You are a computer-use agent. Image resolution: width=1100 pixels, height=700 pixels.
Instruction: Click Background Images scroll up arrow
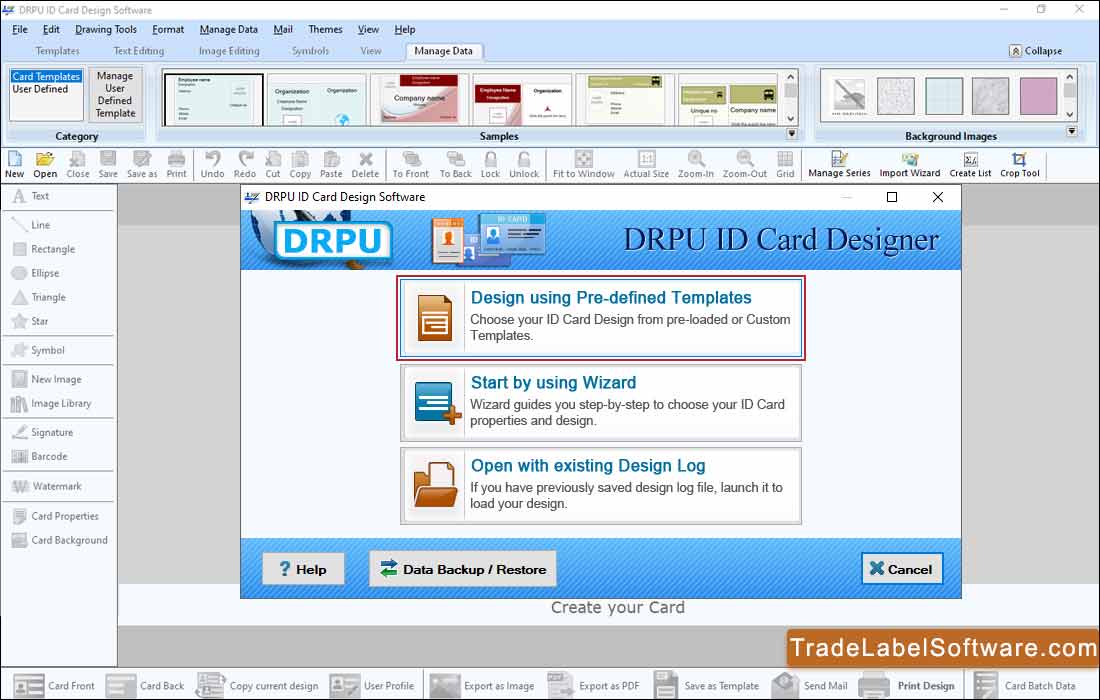click(x=1070, y=76)
